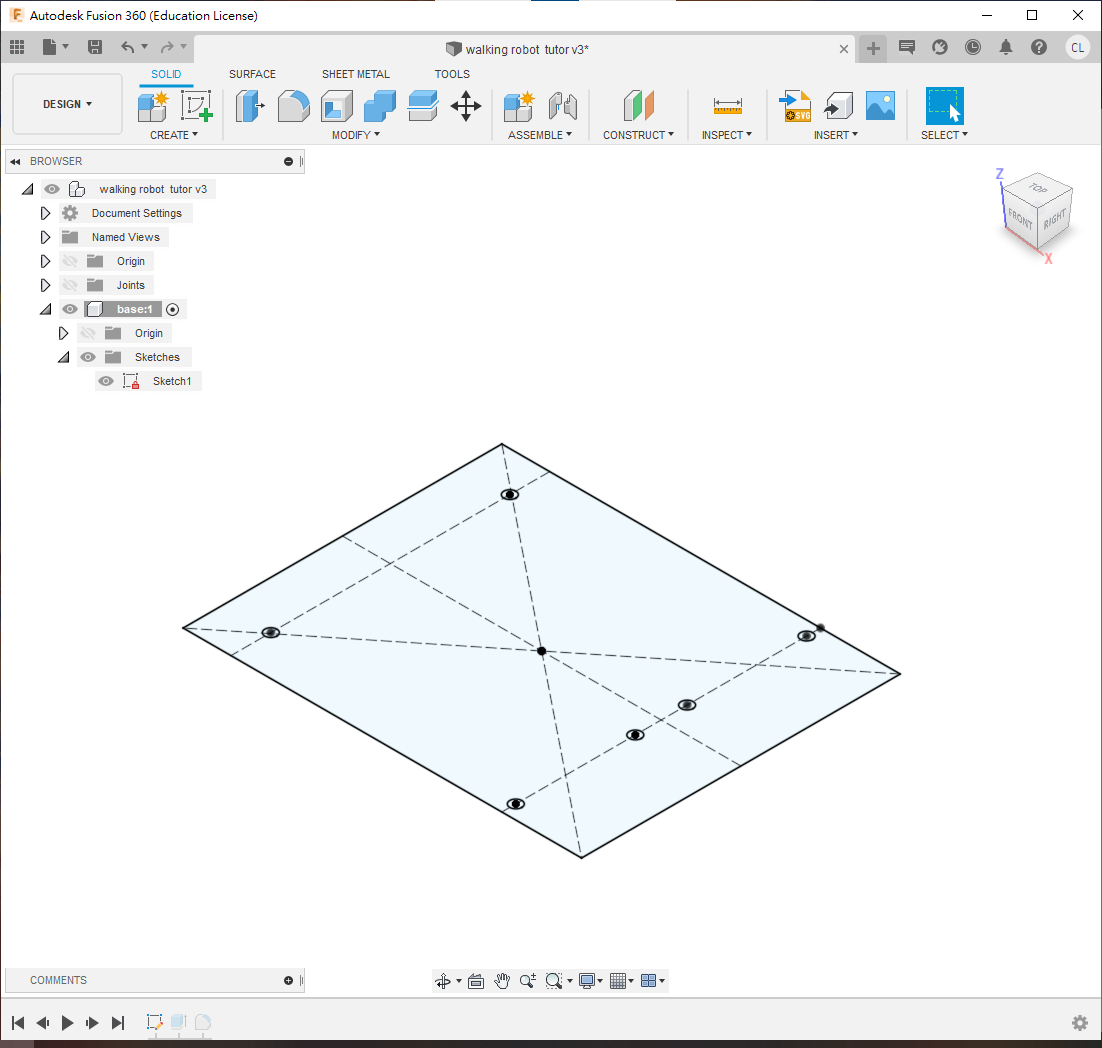Switch to the SURFACE tab
Image resolution: width=1102 pixels, height=1048 pixels.
252,74
